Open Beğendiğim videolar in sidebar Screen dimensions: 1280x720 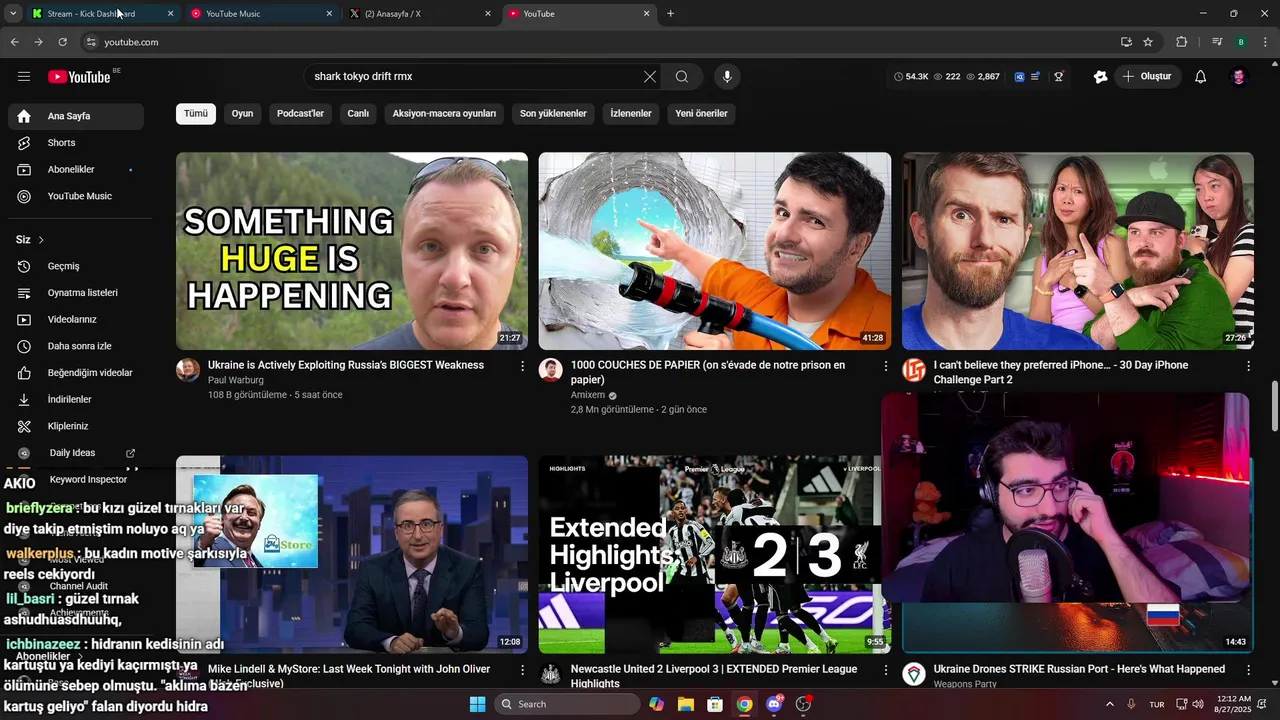coord(76,373)
